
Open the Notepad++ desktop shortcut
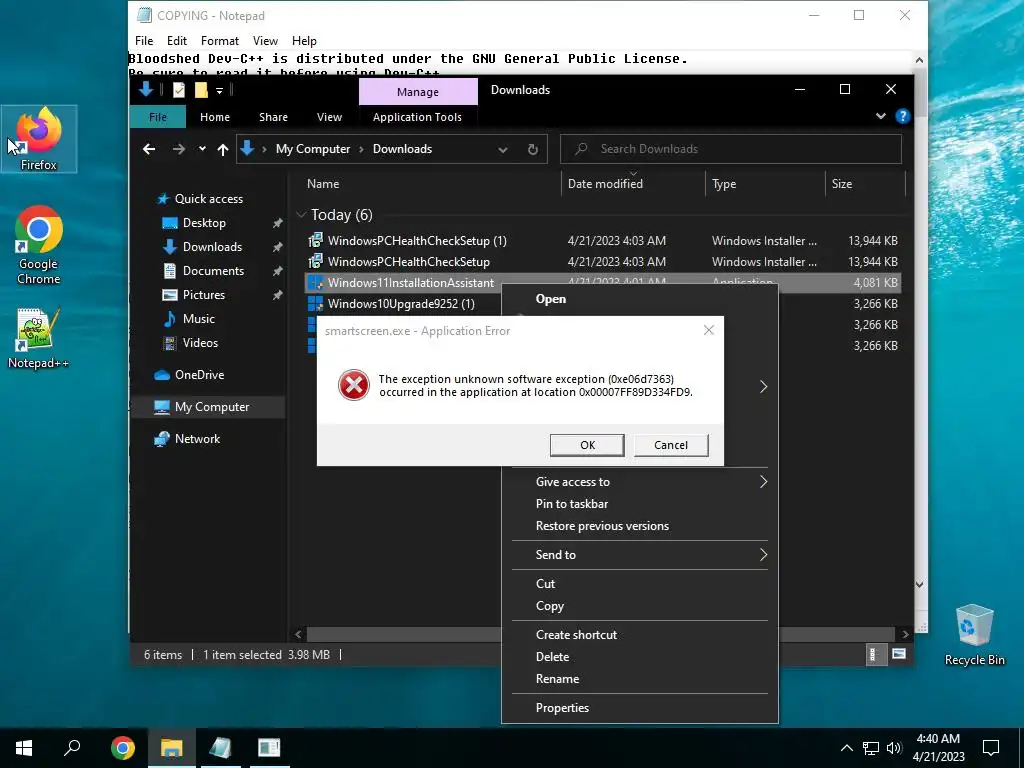39,338
